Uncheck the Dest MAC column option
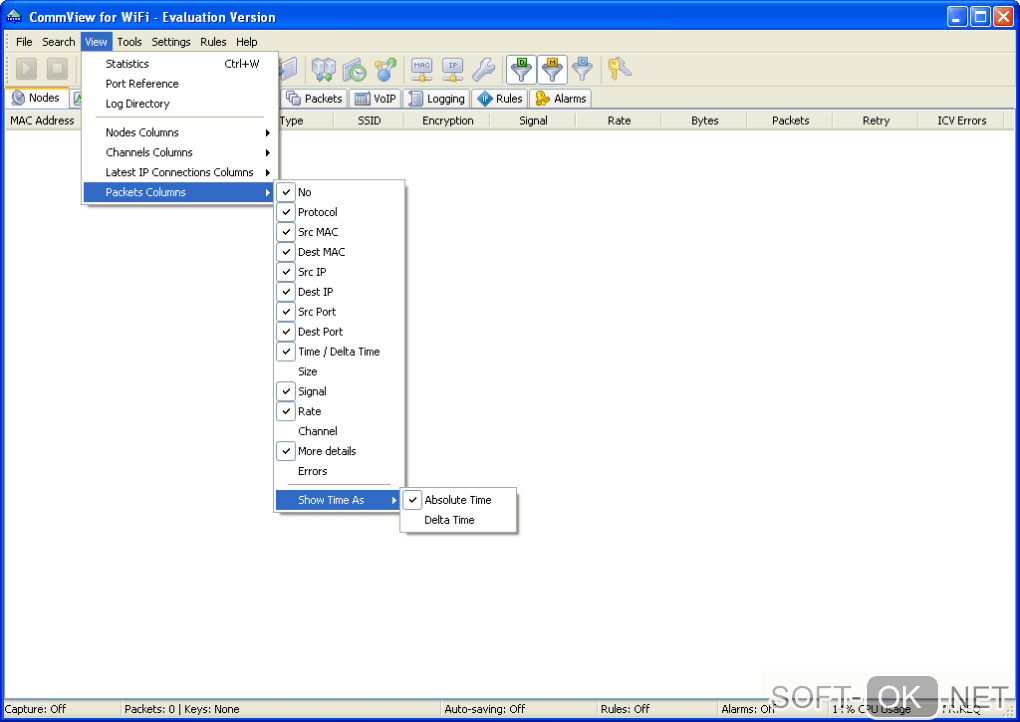This screenshot has height=722, width=1020. (339, 252)
